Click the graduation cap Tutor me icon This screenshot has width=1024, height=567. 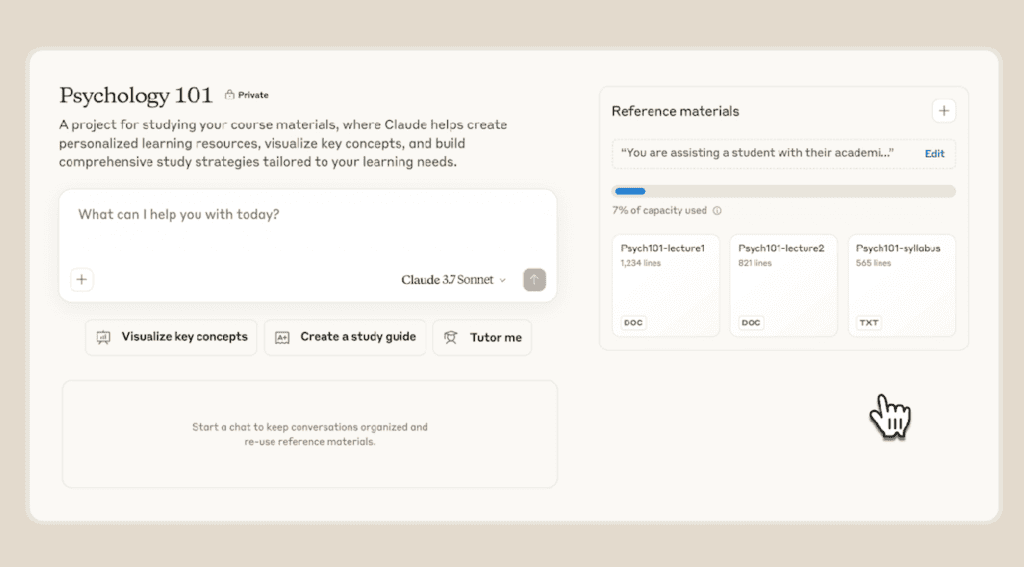[x=451, y=338]
